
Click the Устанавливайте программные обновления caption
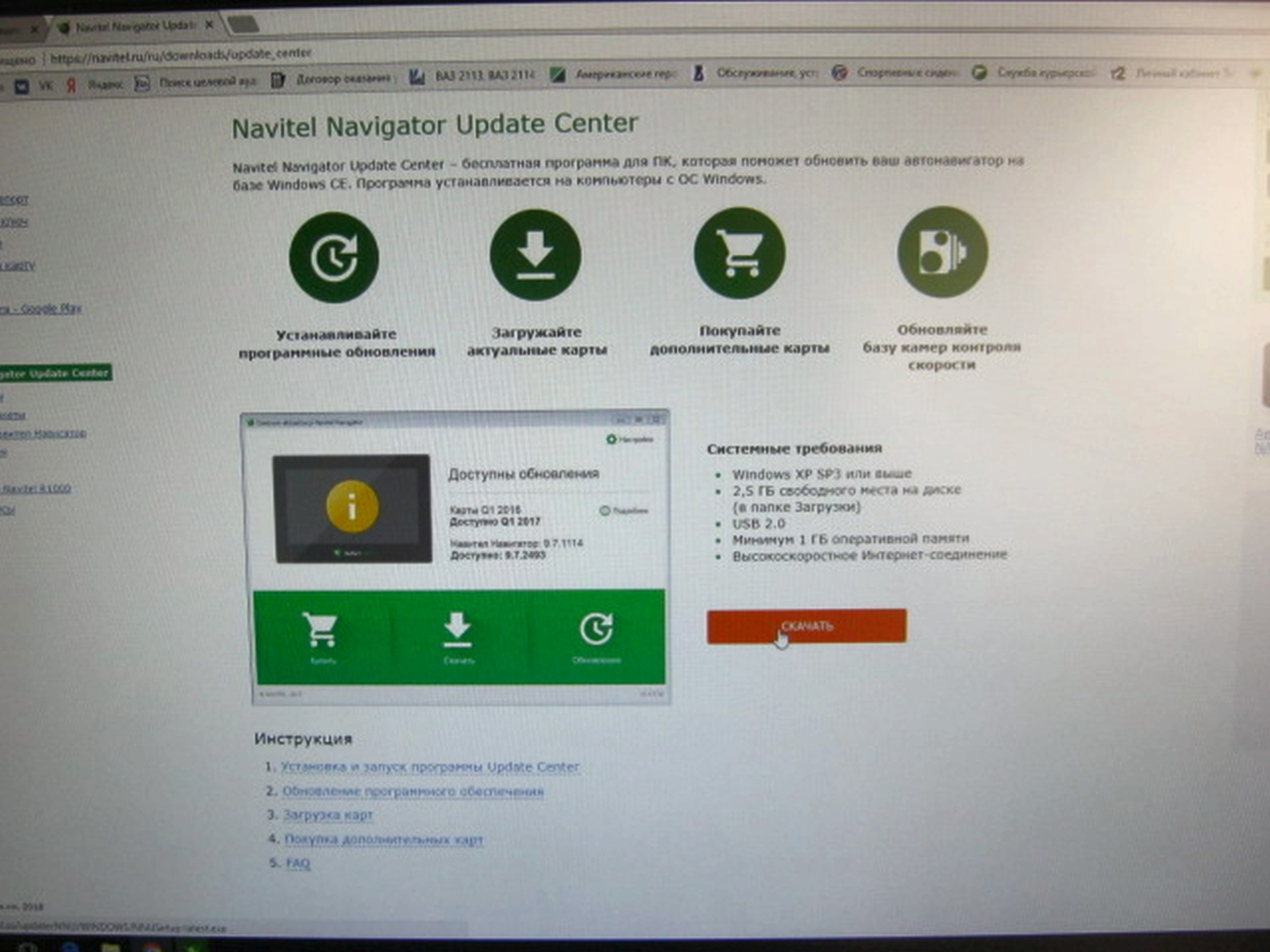(337, 343)
